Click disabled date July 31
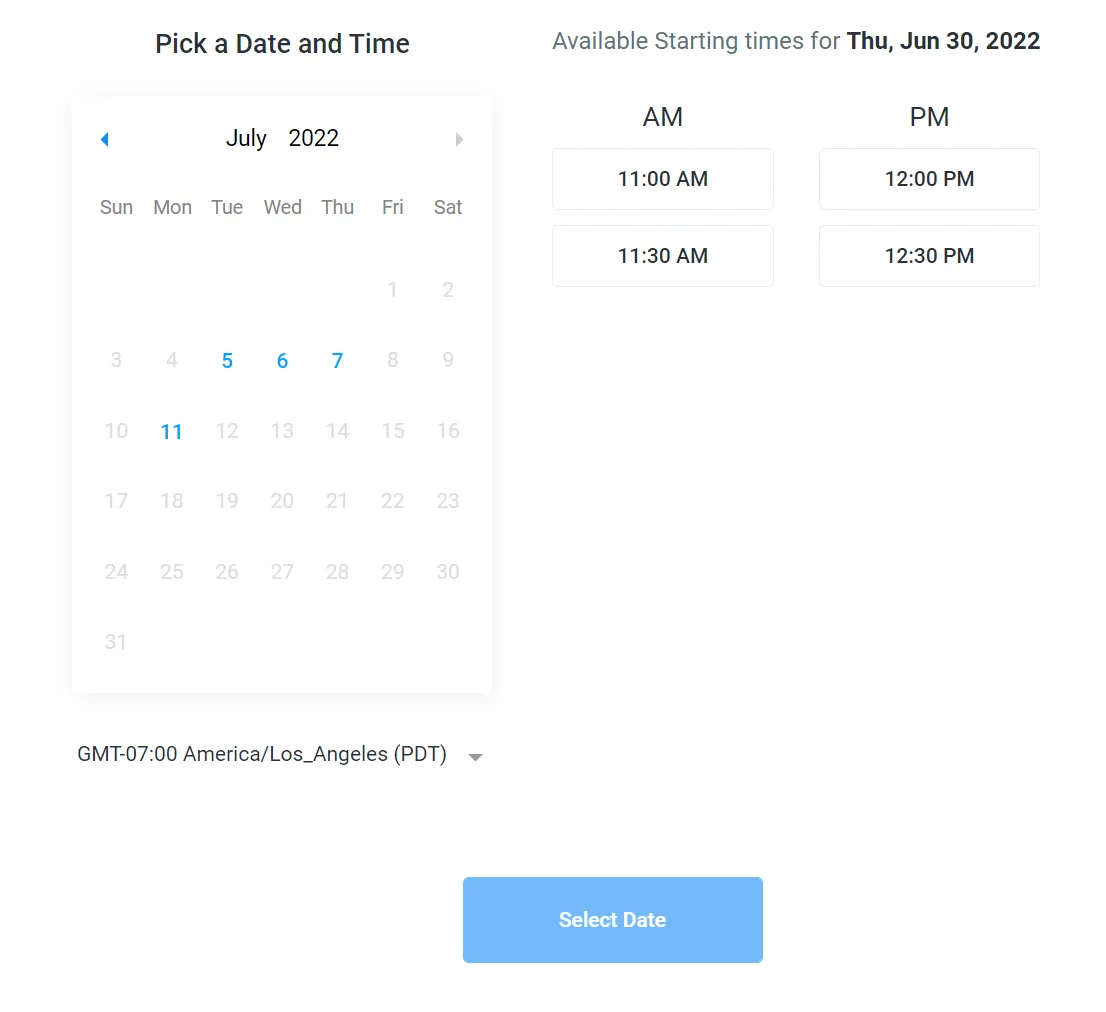This screenshot has height=1012, width=1106. [x=116, y=642]
